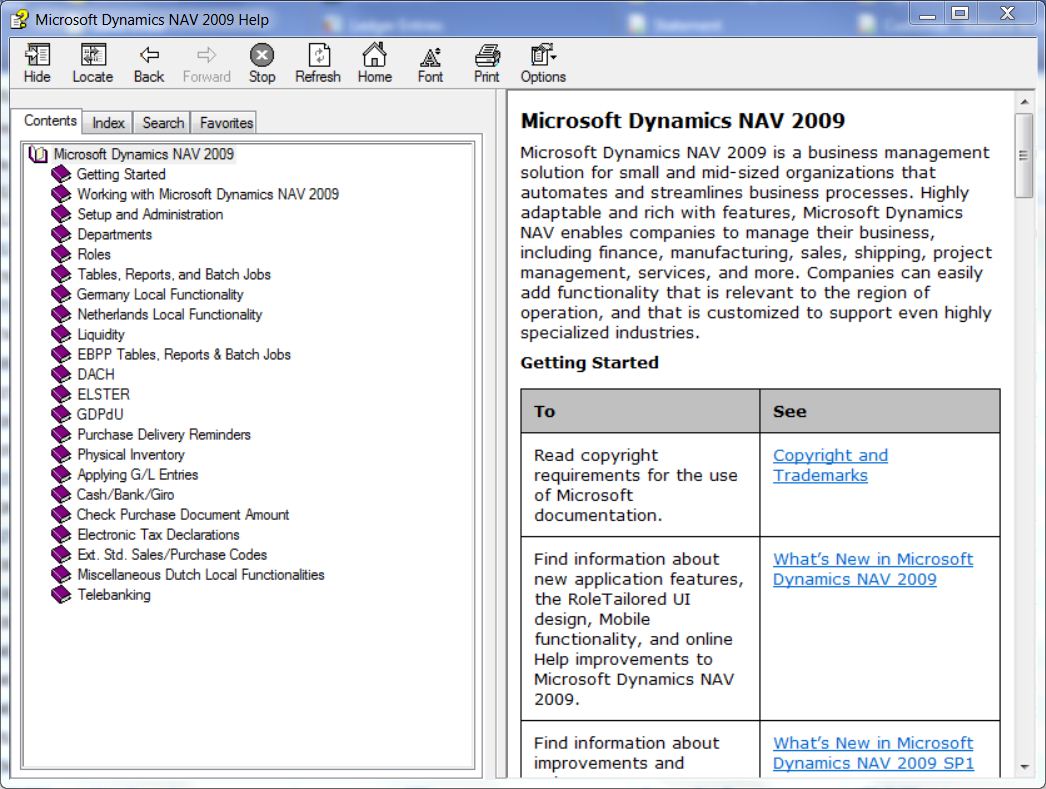The image size is (1046, 789).
Task: Click the book icon beside Roles
Action: point(61,255)
